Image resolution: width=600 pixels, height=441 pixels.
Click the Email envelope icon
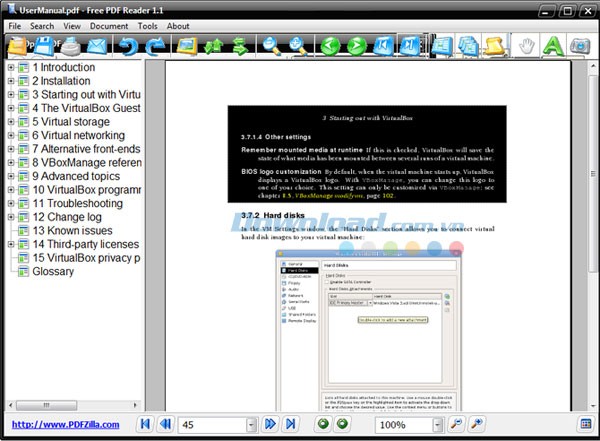tap(97, 46)
